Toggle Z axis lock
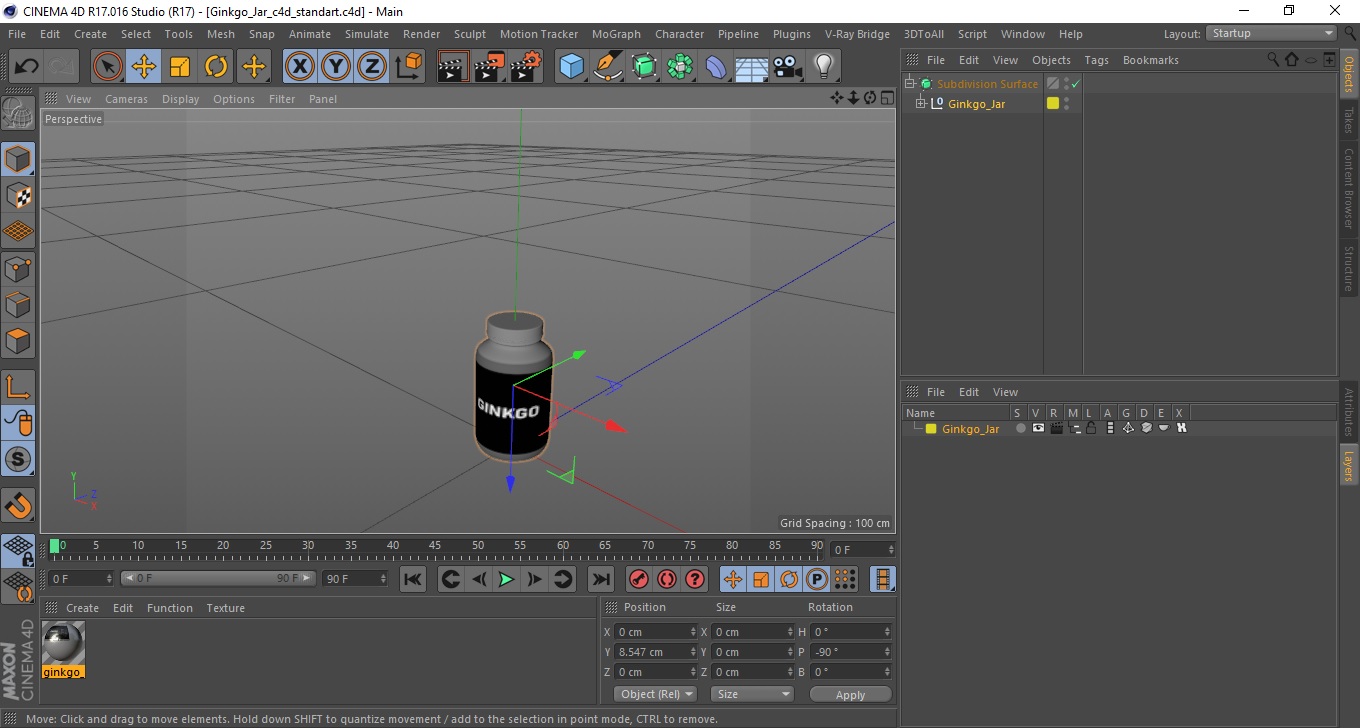The image size is (1360, 728). pos(372,67)
